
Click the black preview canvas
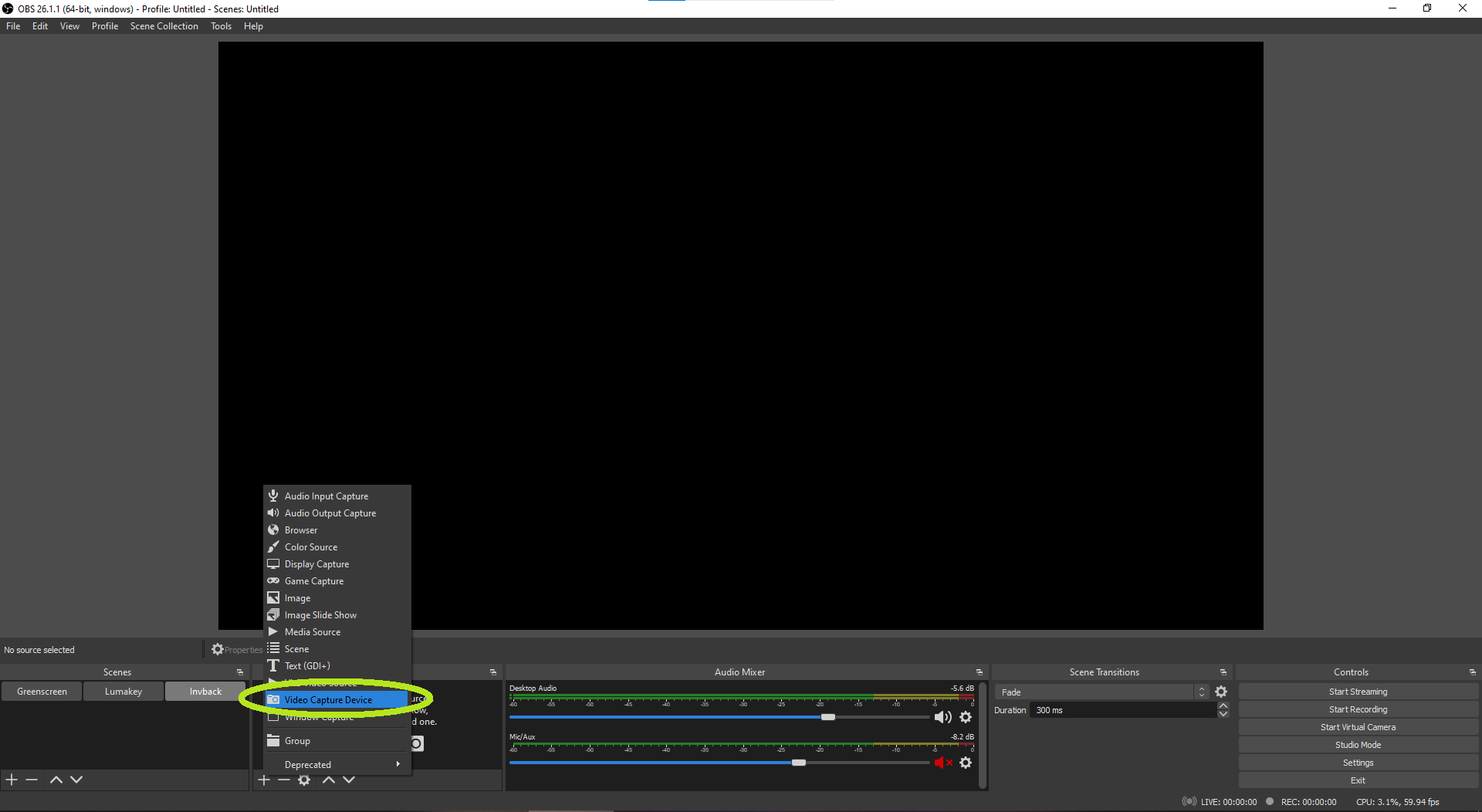[x=740, y=336]
